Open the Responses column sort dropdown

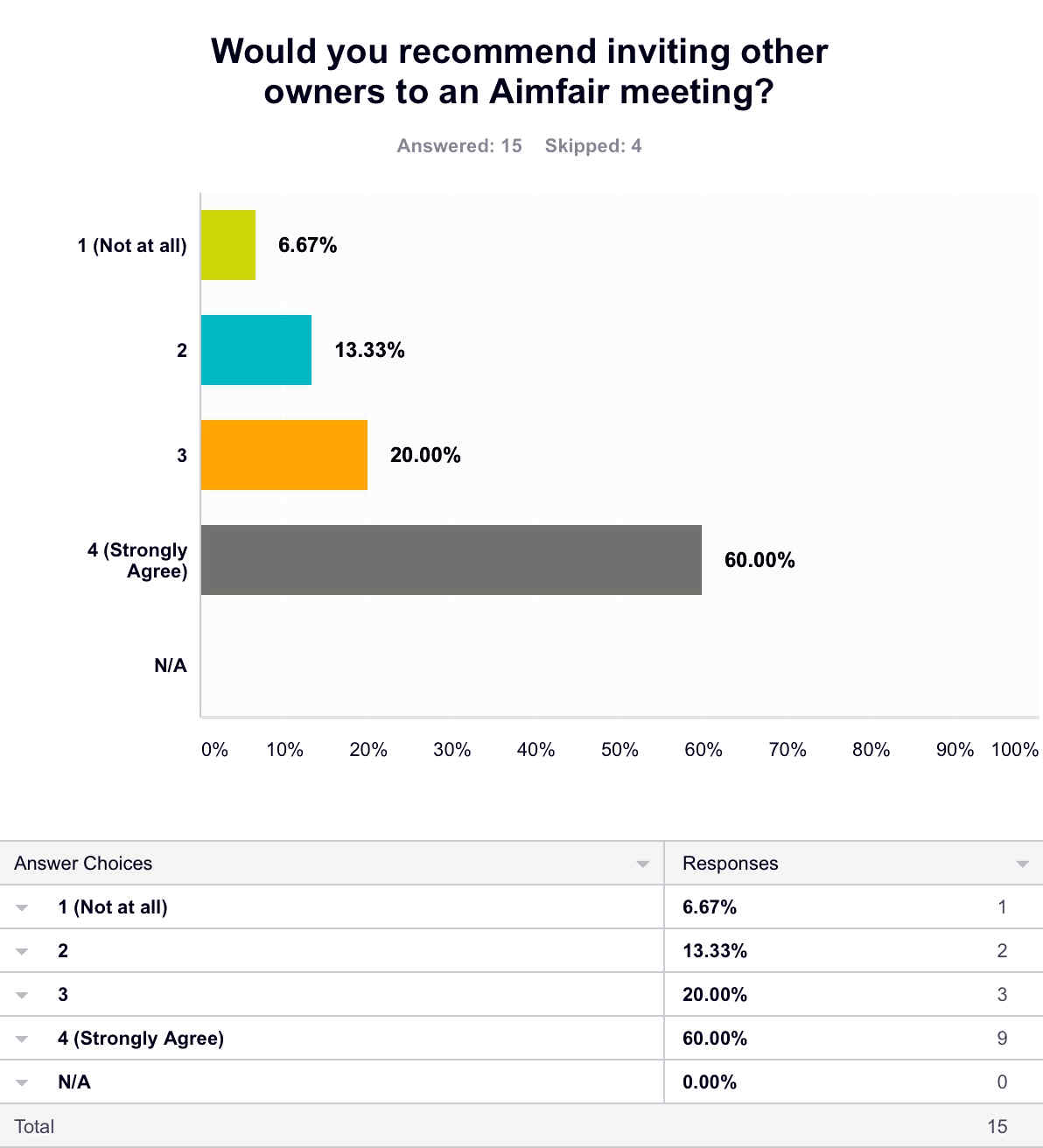[1022, 864]
